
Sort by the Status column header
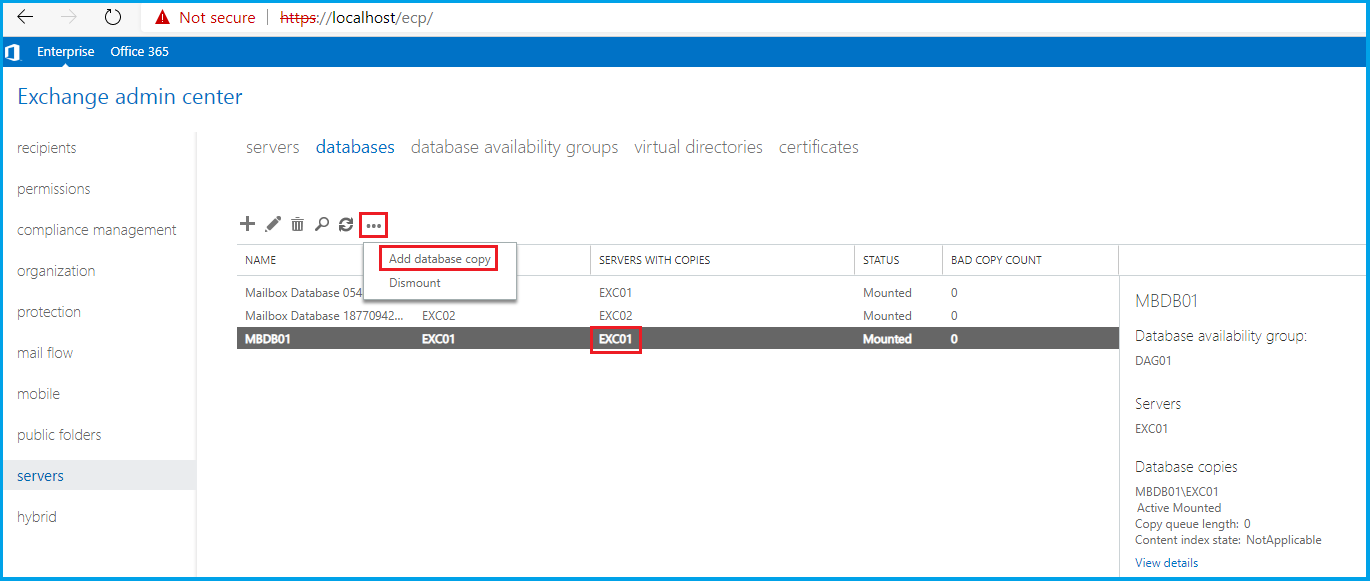(x=881, y=260)
